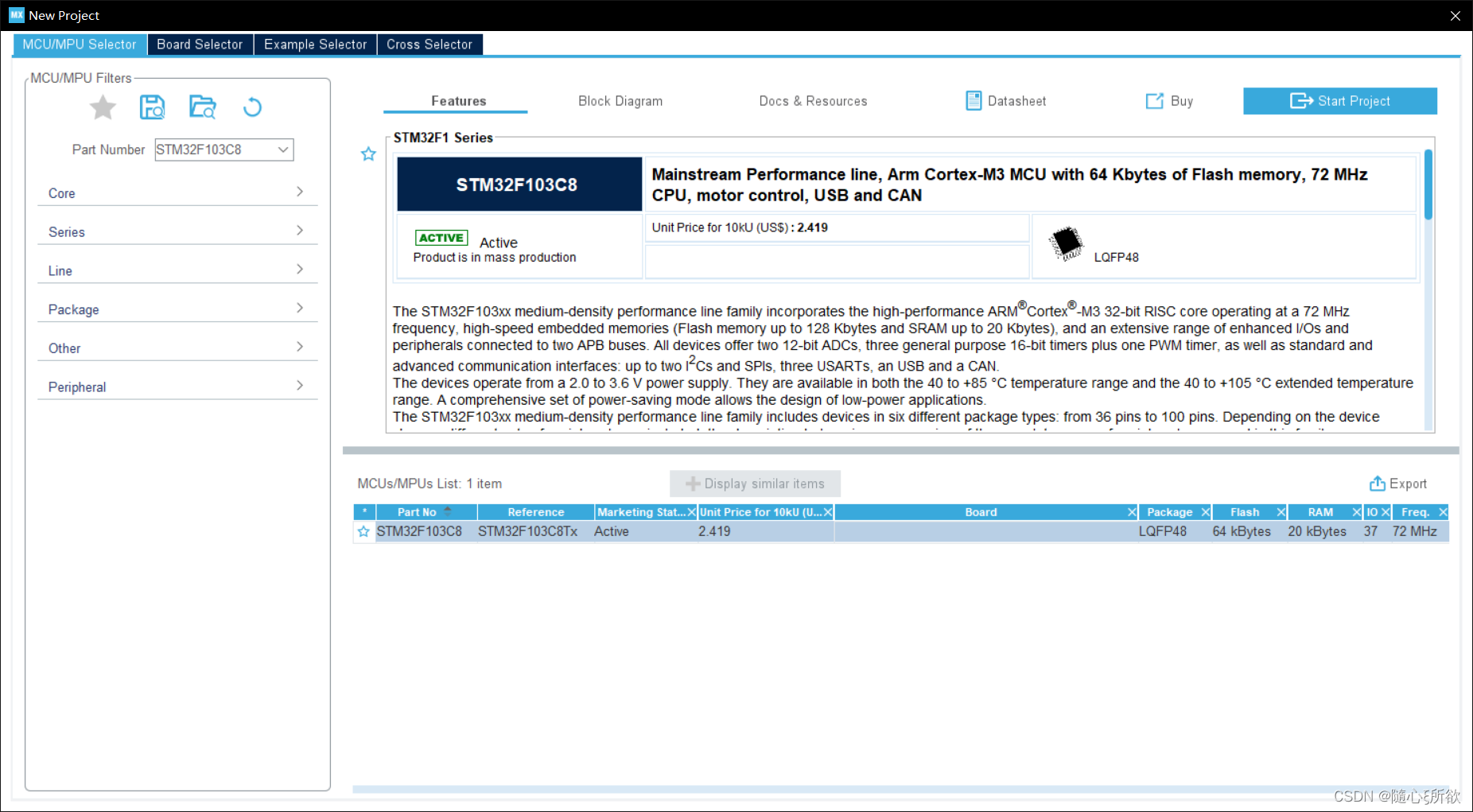This screenshot has height=812, width=1473.
Task: Remove the Board column
Action: pos(1132,512)
